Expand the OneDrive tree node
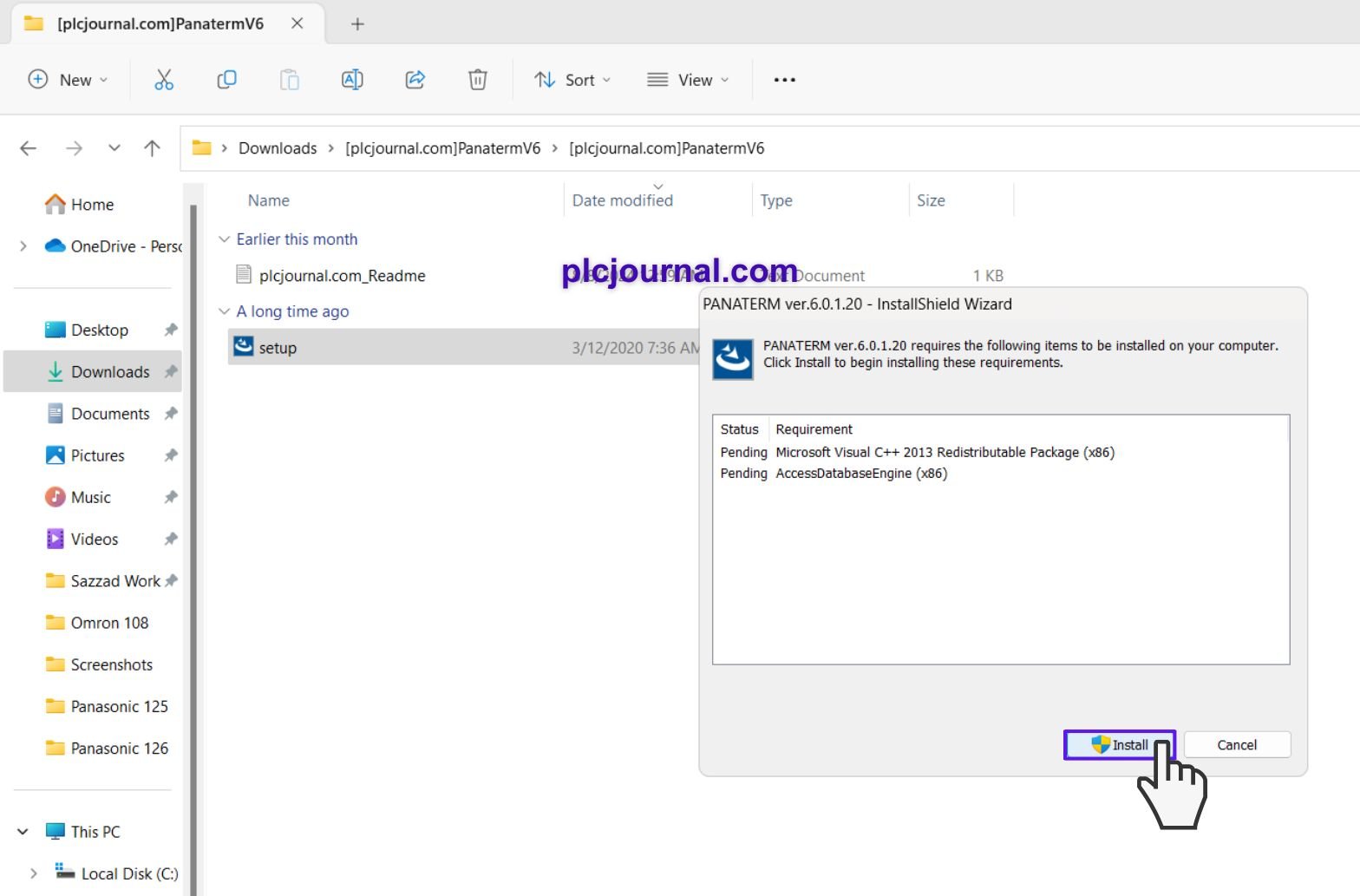The height and width of the screenshot is (896, 1360). [x=23, y=246]
